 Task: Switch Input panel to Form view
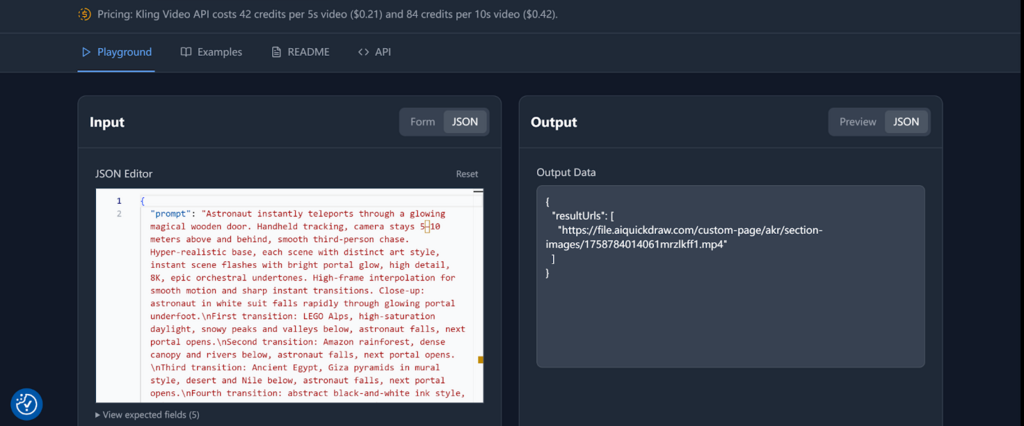tap(423, 122)
